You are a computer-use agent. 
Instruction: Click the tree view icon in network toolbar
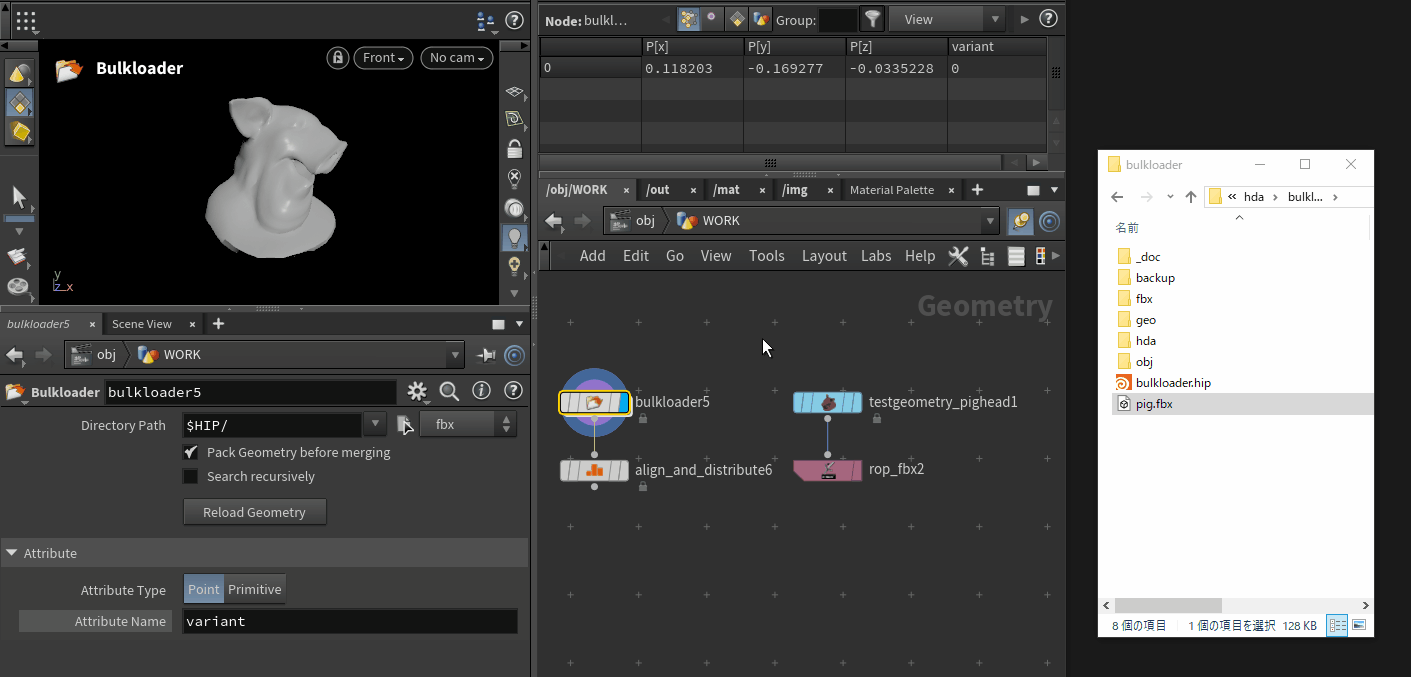click(x=987, y=256)
